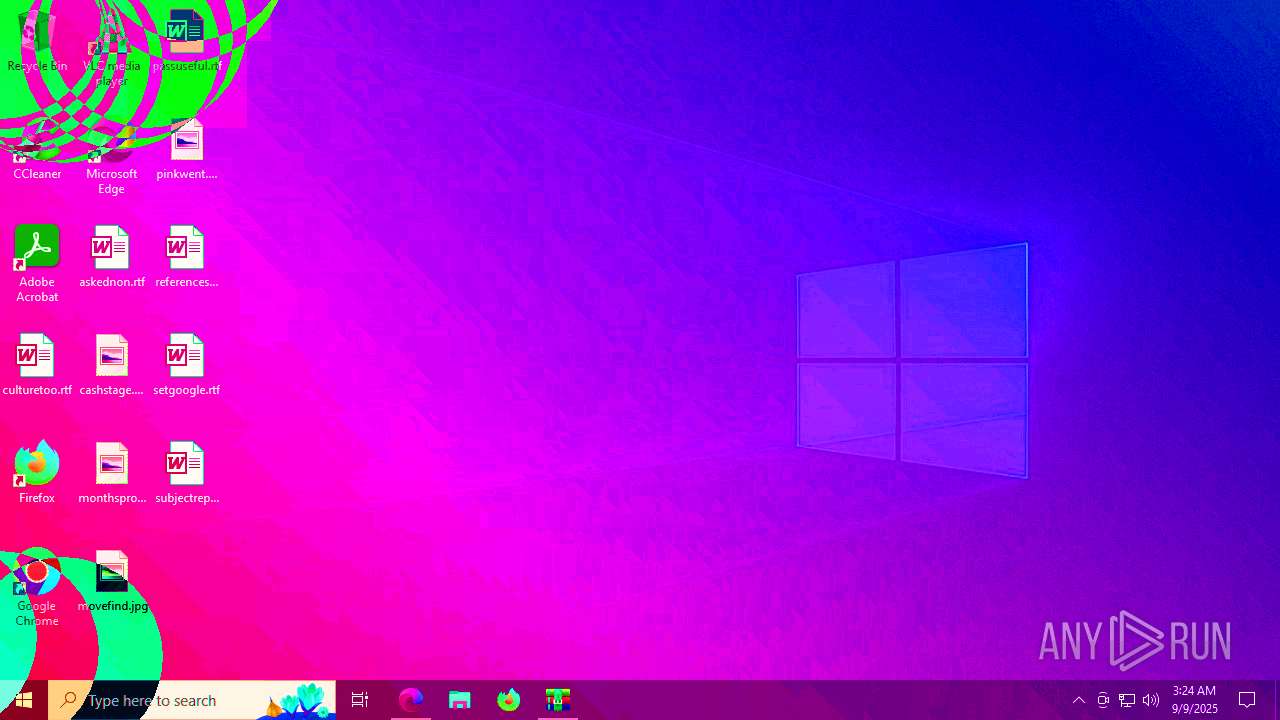Image resolution: width=1280 pixels, height=720 pixels.
Task: Switch to Firefox in the taskbar
Action: 509,700
